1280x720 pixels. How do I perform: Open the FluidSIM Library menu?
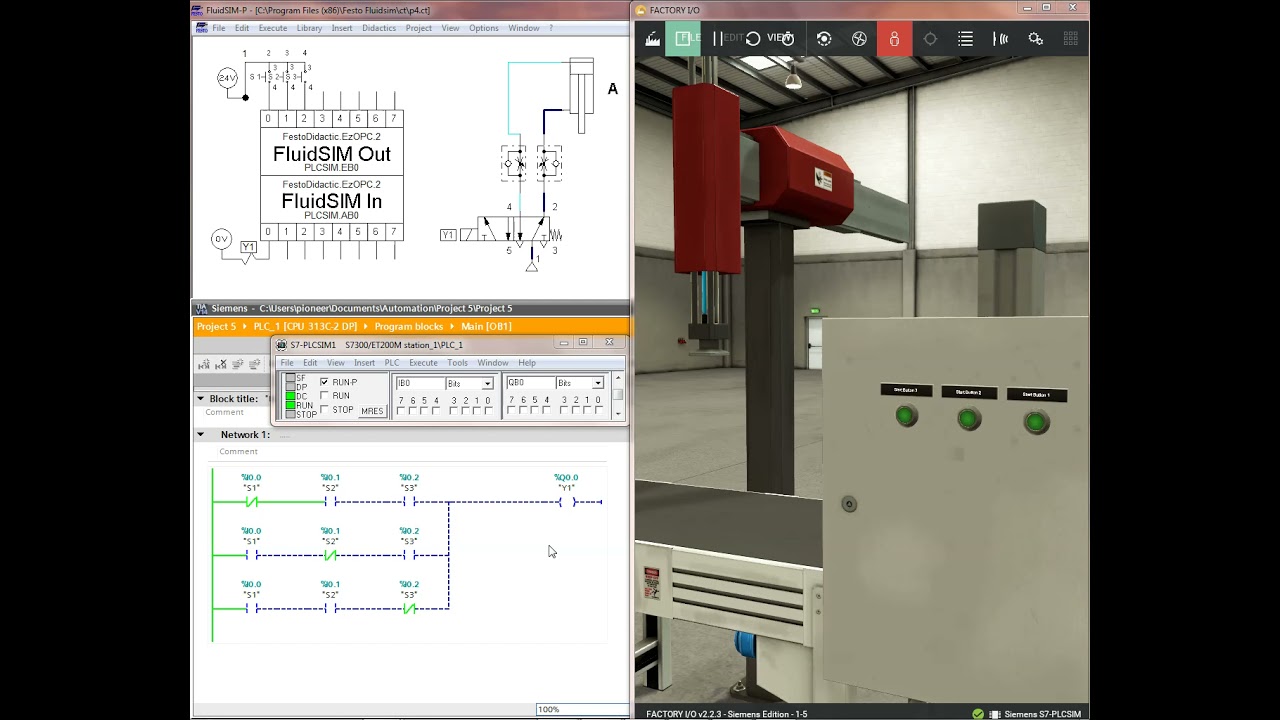pyautogui.click(x=309, y=28)
